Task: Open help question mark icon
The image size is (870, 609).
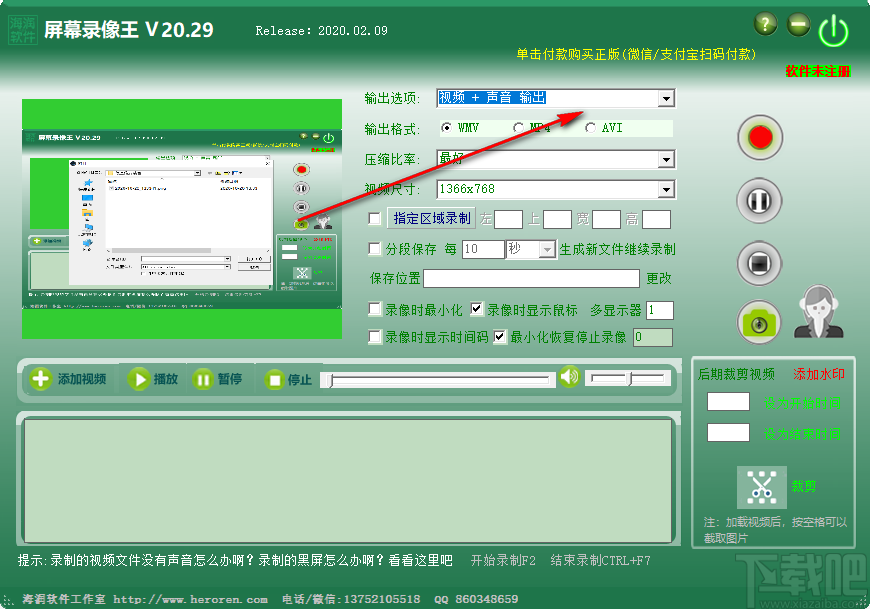Action: pos(766,24)
